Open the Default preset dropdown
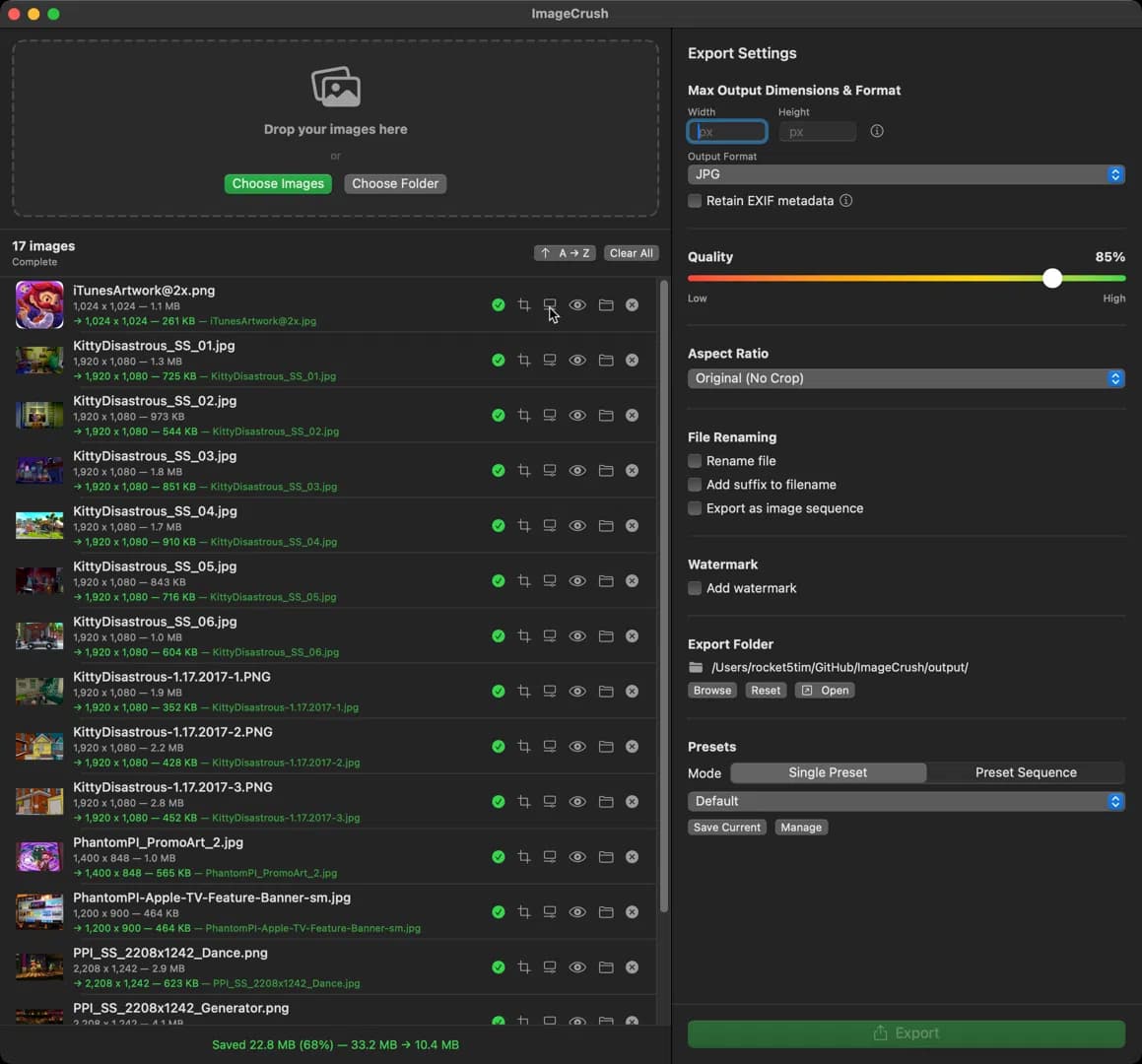1142x1064 pixels. 907,801
